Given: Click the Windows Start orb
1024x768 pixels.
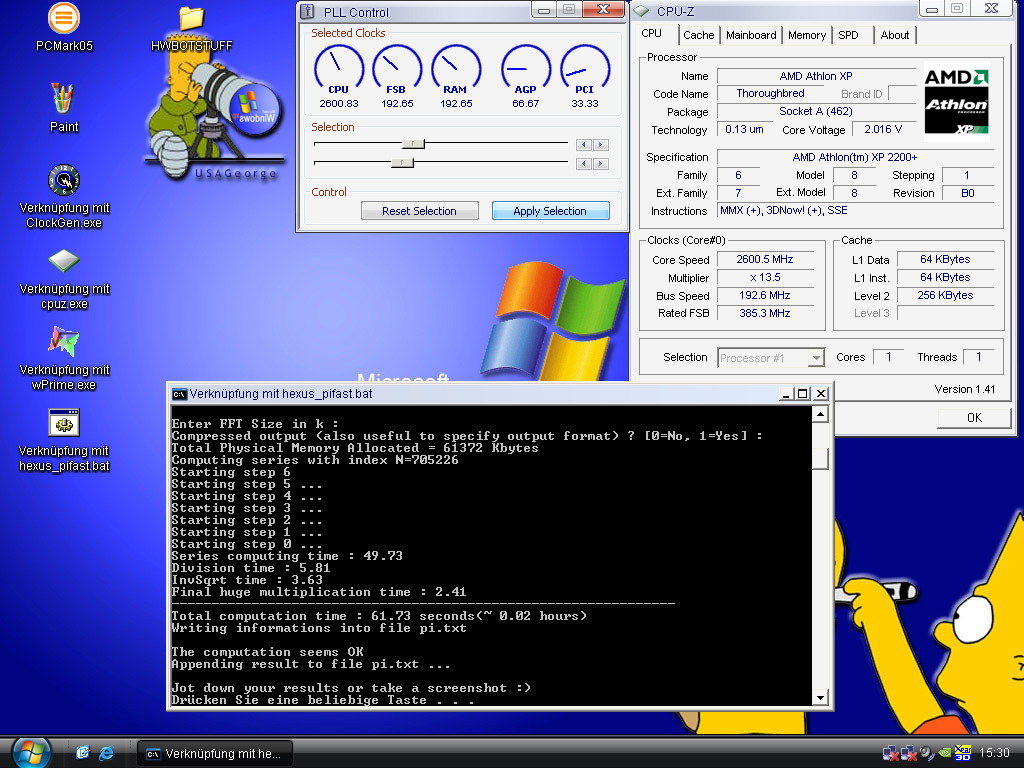Looking at the screenshot, I should 31,753.
